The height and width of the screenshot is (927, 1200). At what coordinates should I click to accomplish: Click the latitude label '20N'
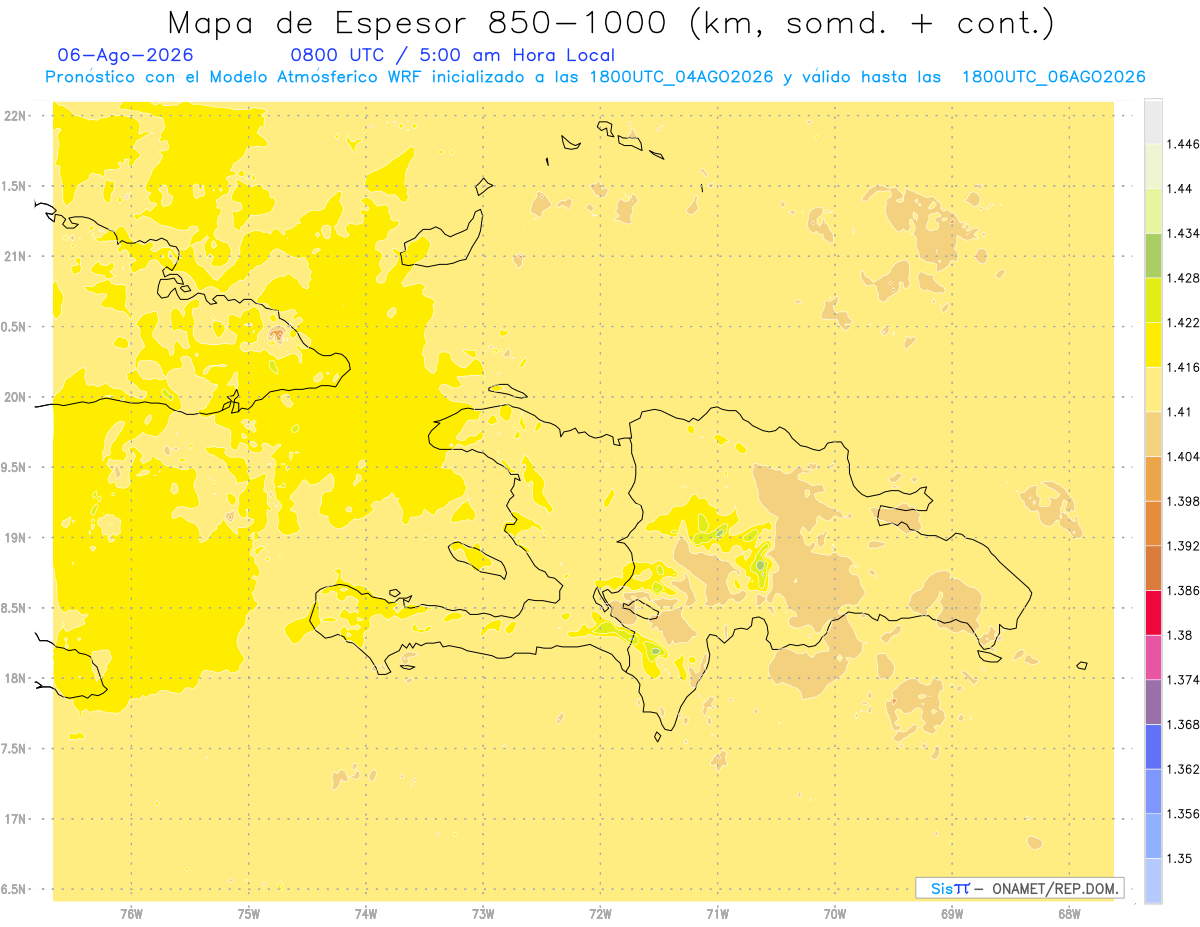pos(15,397)
